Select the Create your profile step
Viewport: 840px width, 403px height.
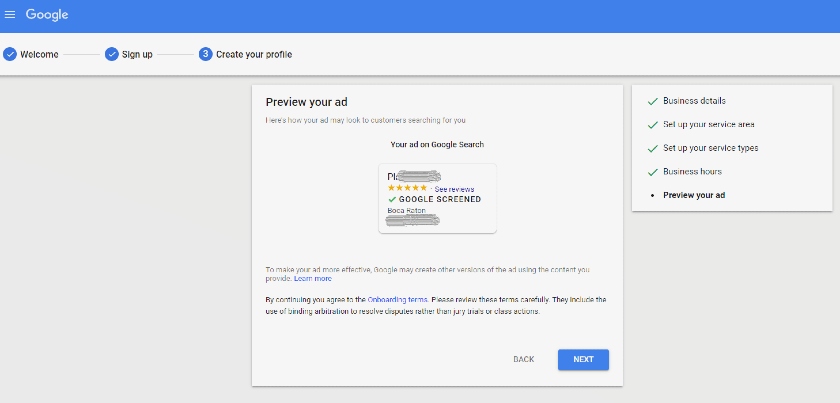pos(254,54)
